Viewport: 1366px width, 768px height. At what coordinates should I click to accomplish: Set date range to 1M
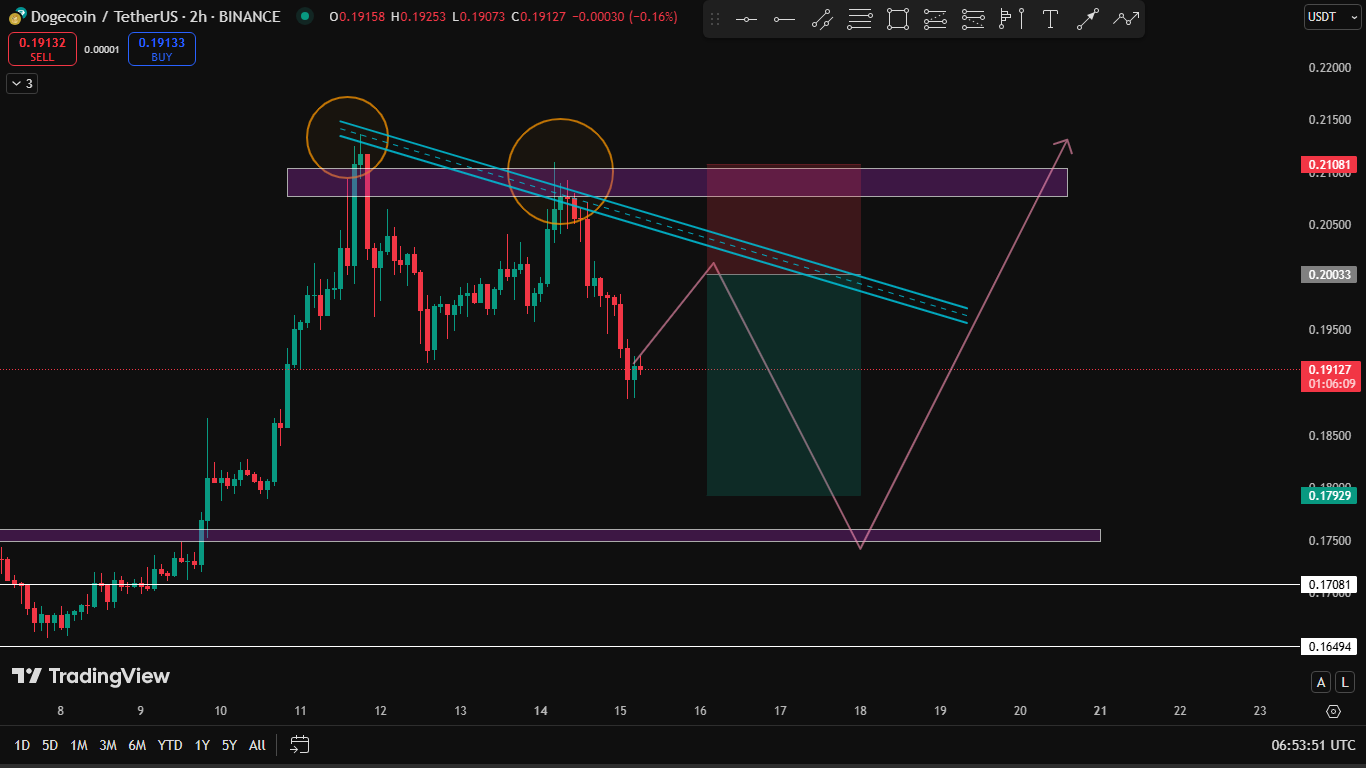pyautogui.click(x=79, y=745)
